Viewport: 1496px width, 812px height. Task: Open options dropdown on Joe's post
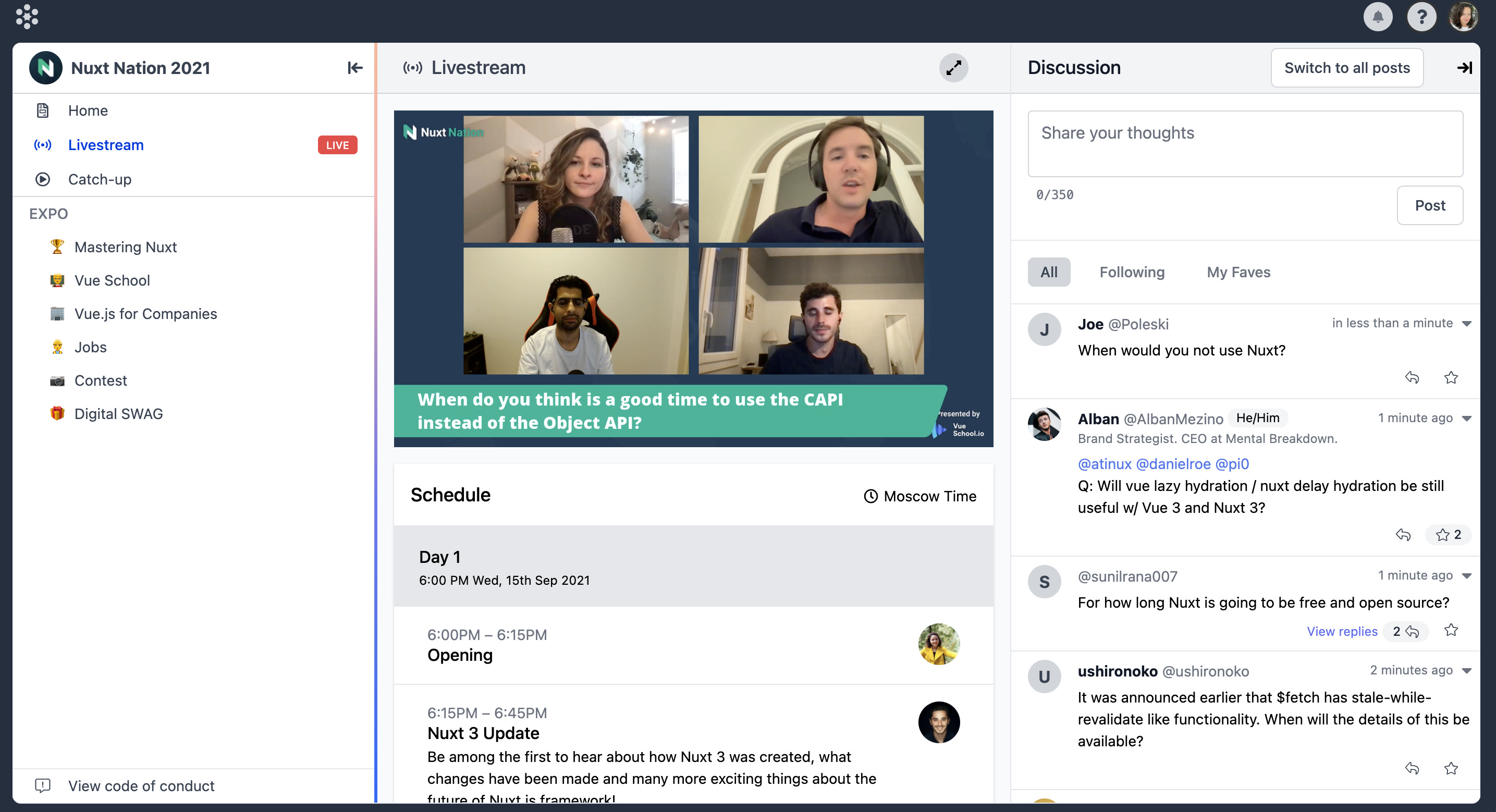click(x=1466, y=324)
